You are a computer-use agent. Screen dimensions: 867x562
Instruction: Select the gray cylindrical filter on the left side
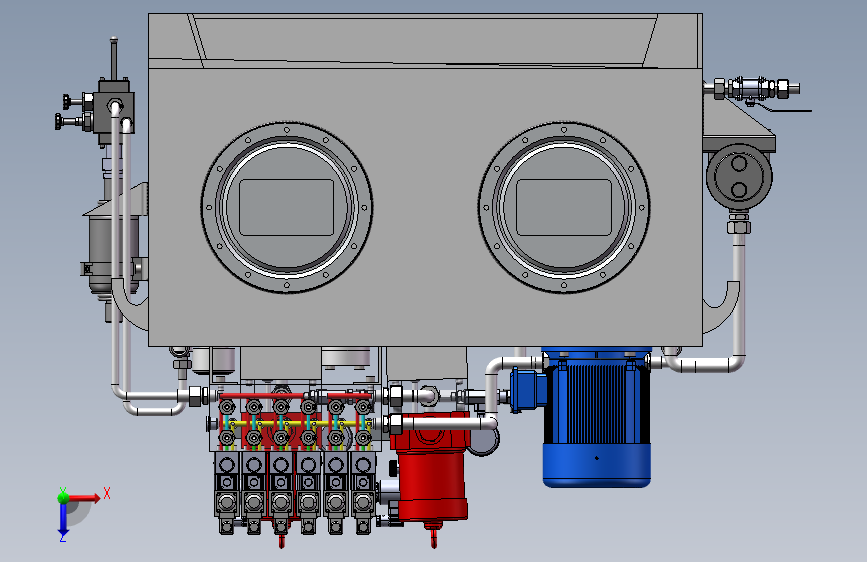104,249
